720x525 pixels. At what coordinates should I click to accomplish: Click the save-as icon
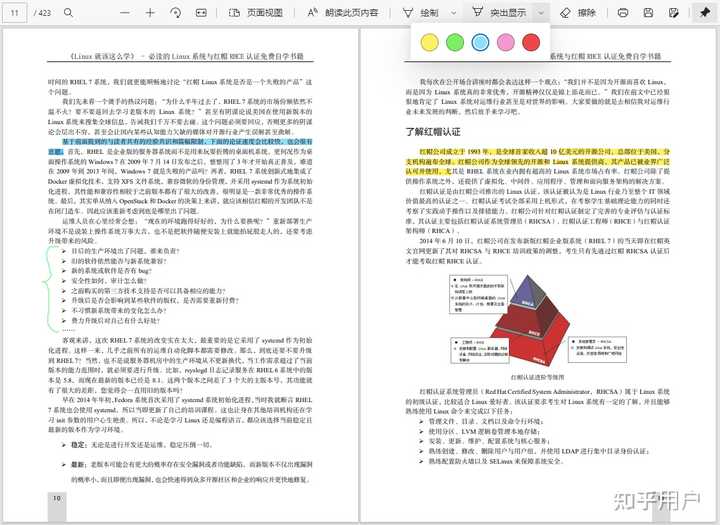[674, 13]
